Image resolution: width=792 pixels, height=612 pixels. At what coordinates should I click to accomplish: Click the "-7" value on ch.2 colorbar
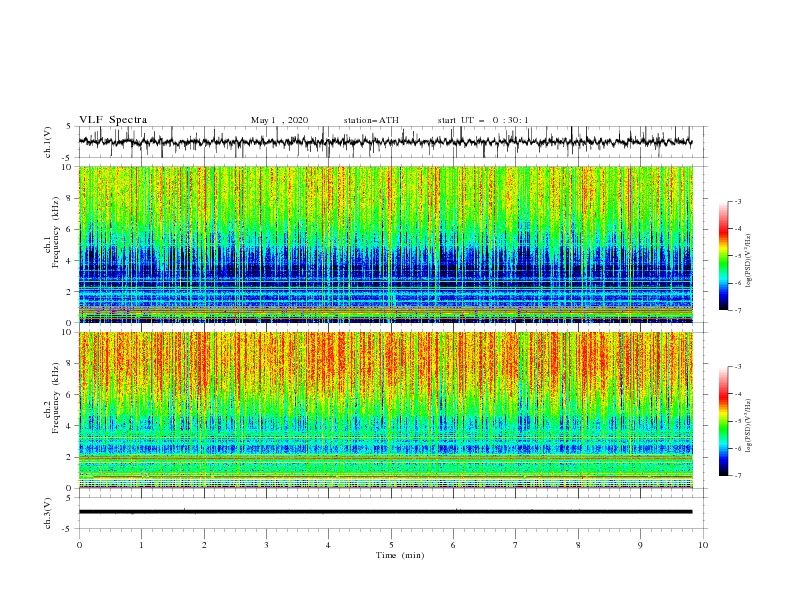click(x=738, y=476)
